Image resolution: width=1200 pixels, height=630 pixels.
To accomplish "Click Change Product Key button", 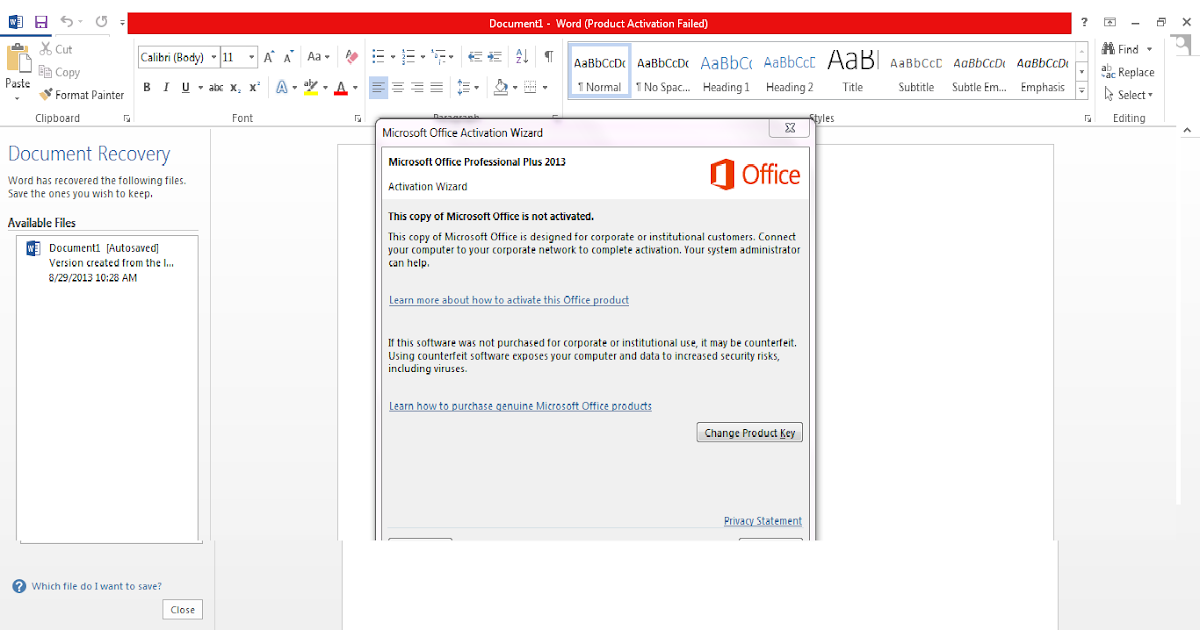I will click(750, 433).
